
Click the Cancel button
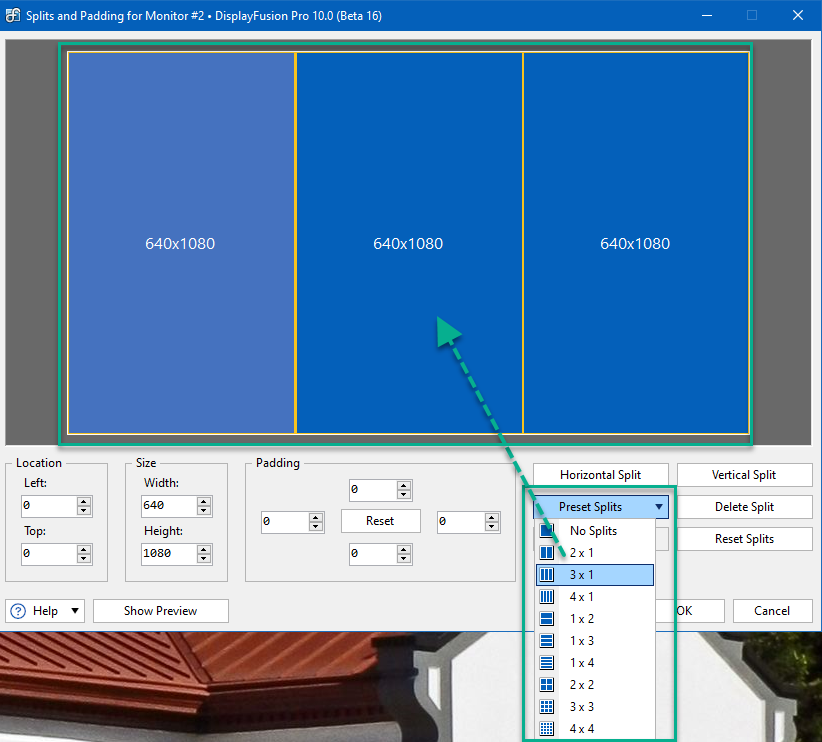(x=772, y=611)
